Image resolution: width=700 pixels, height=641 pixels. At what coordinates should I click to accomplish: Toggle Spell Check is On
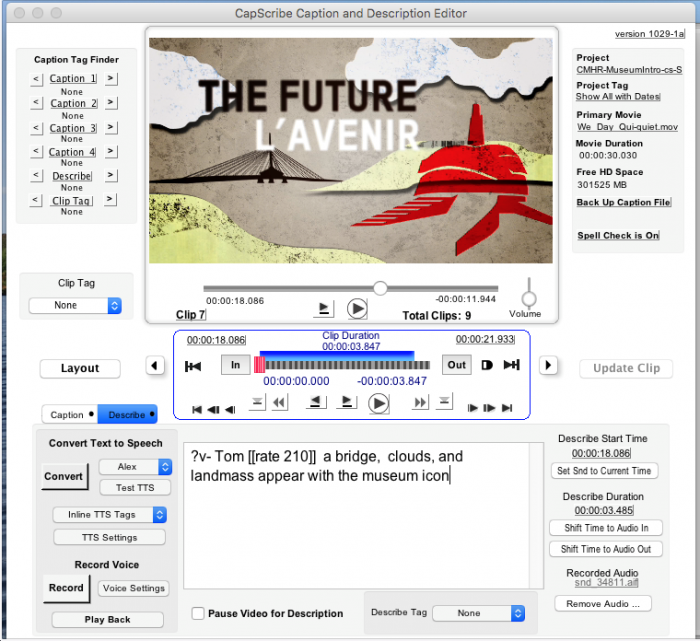tap(618, 235)
